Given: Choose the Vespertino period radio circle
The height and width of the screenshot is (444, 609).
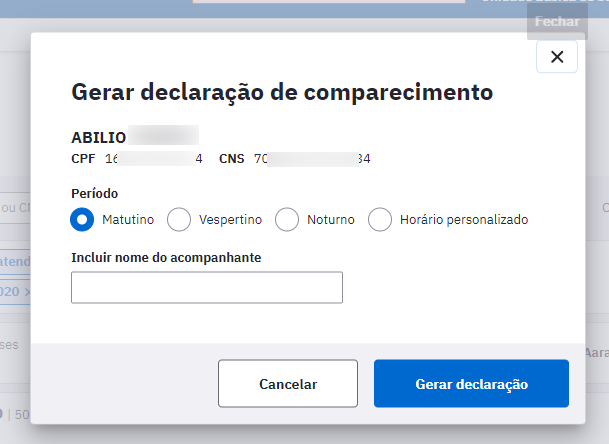Looking at the screenshot, I should pos(179,219).
